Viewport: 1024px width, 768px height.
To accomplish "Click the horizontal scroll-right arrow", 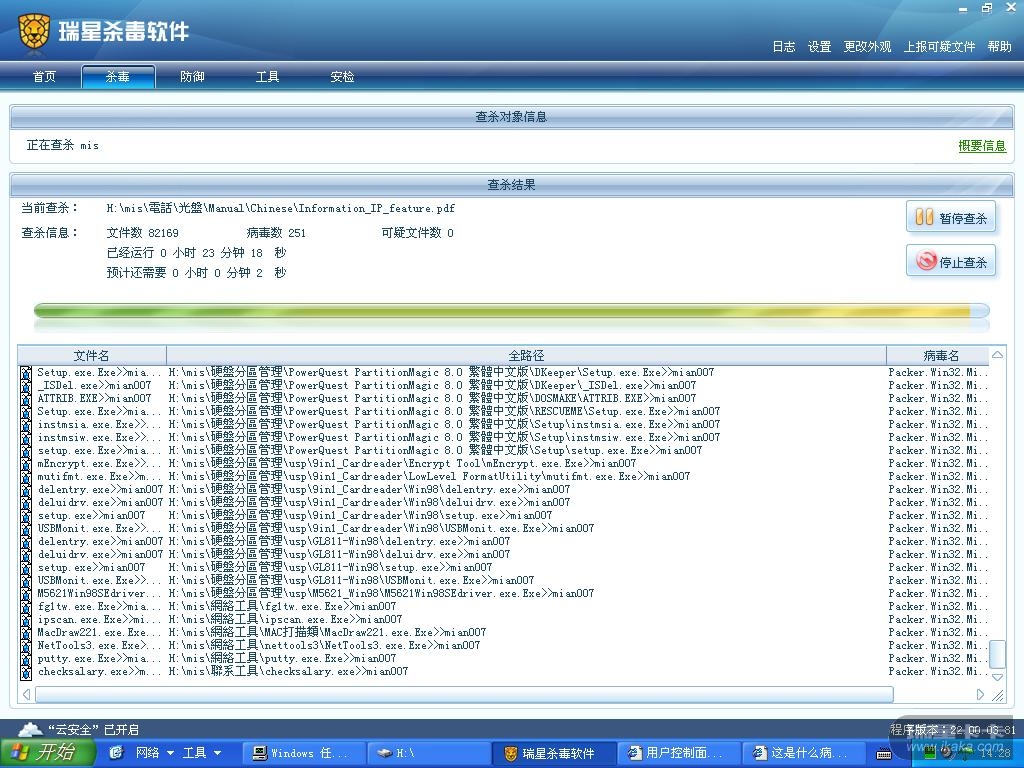I will [x=980, y=694].
